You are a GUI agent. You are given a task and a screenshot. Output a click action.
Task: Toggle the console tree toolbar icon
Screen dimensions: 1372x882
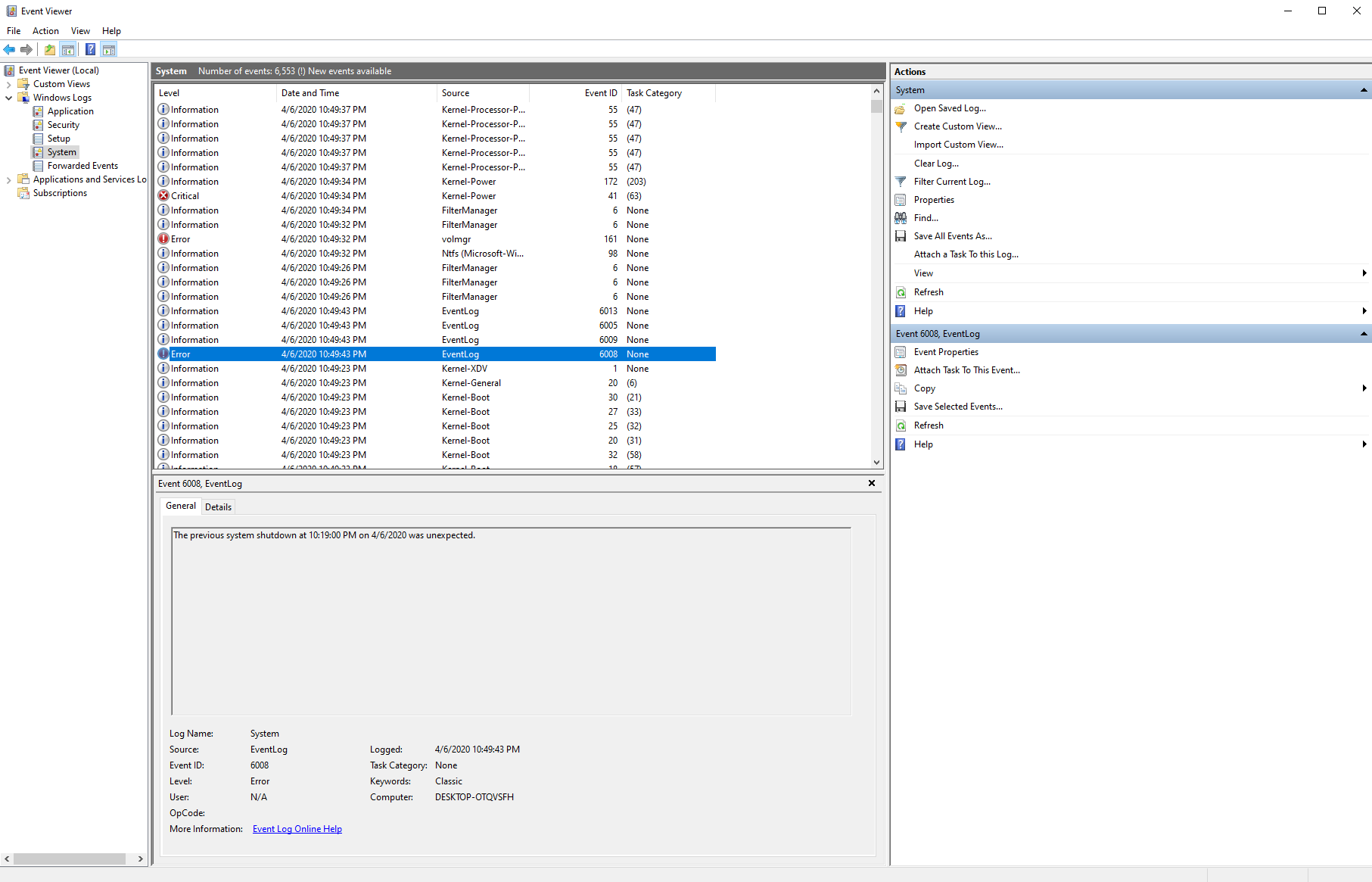[x=68, y=50]
